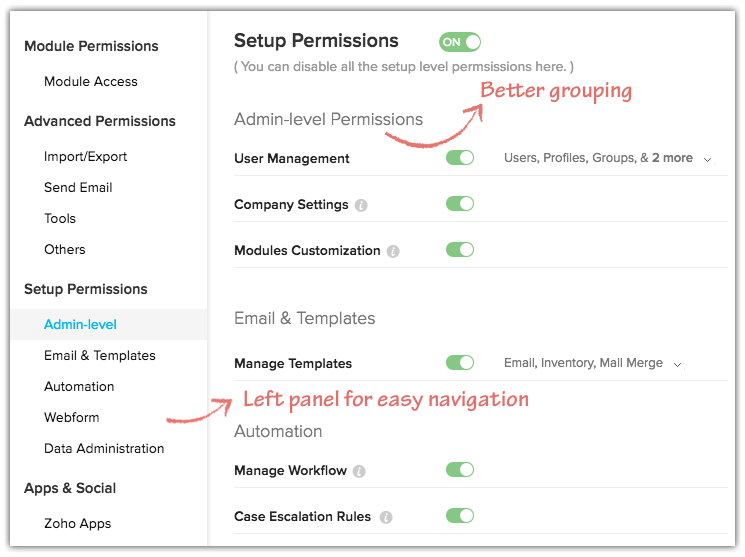Open Module Access in left panel
The height and width of the screenshot is (557, 745).
(x=91, y=81)
